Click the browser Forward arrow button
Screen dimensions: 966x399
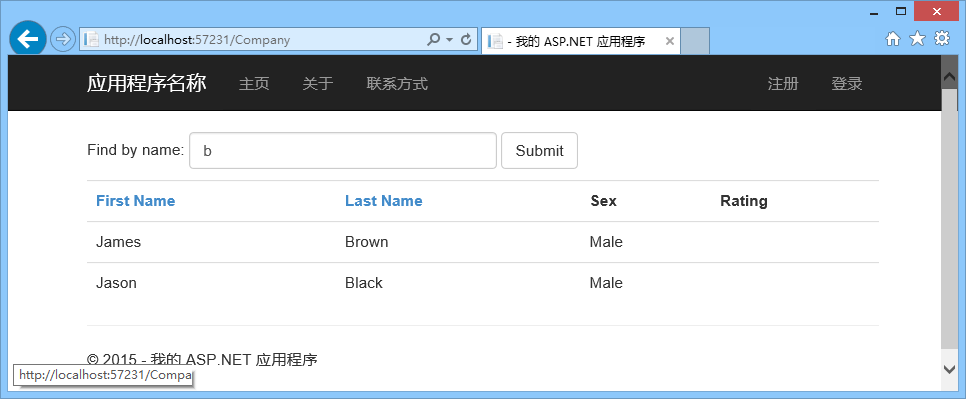(x=62, y=39)
